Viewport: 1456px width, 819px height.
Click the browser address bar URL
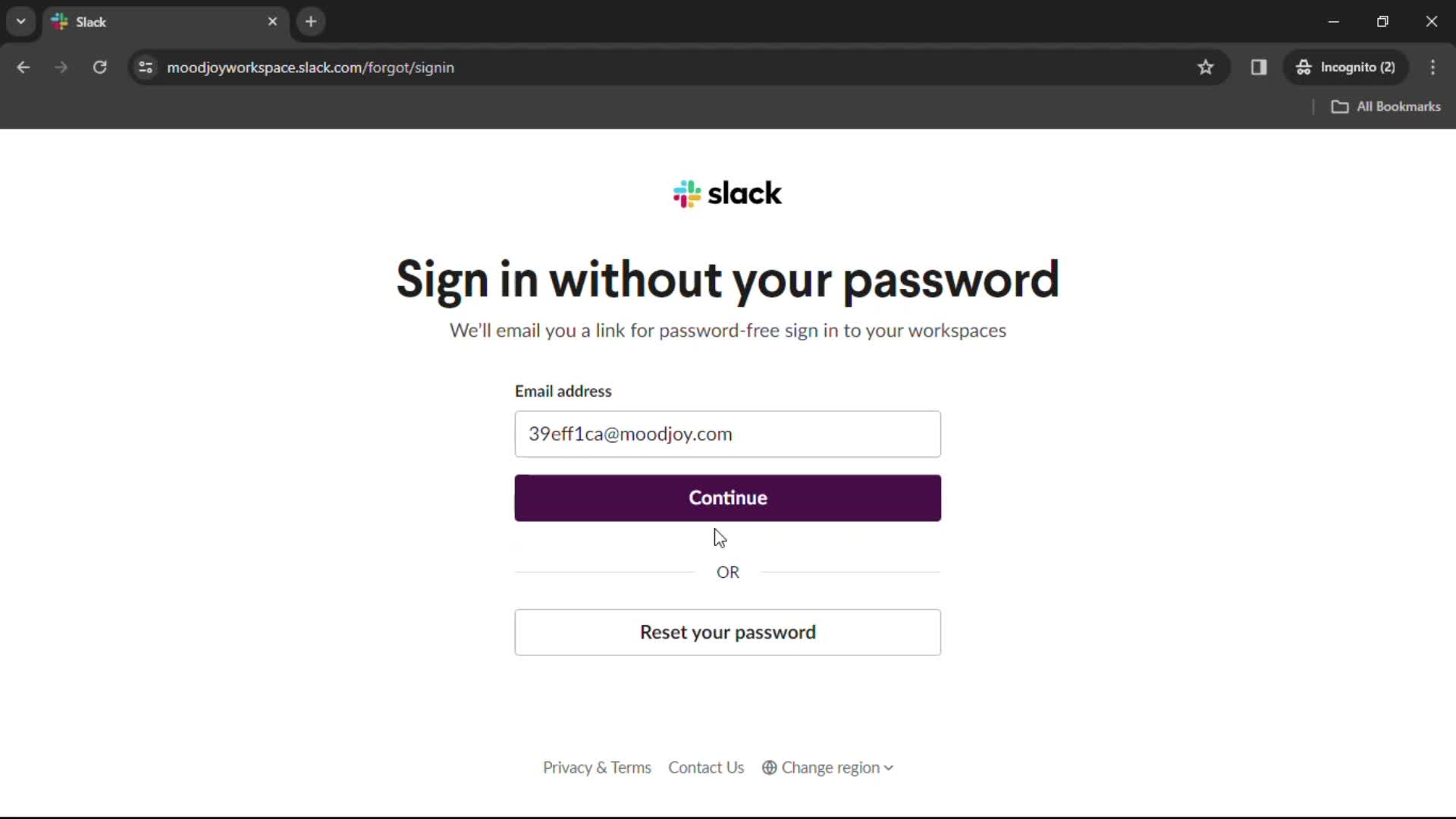pos(310,67)
